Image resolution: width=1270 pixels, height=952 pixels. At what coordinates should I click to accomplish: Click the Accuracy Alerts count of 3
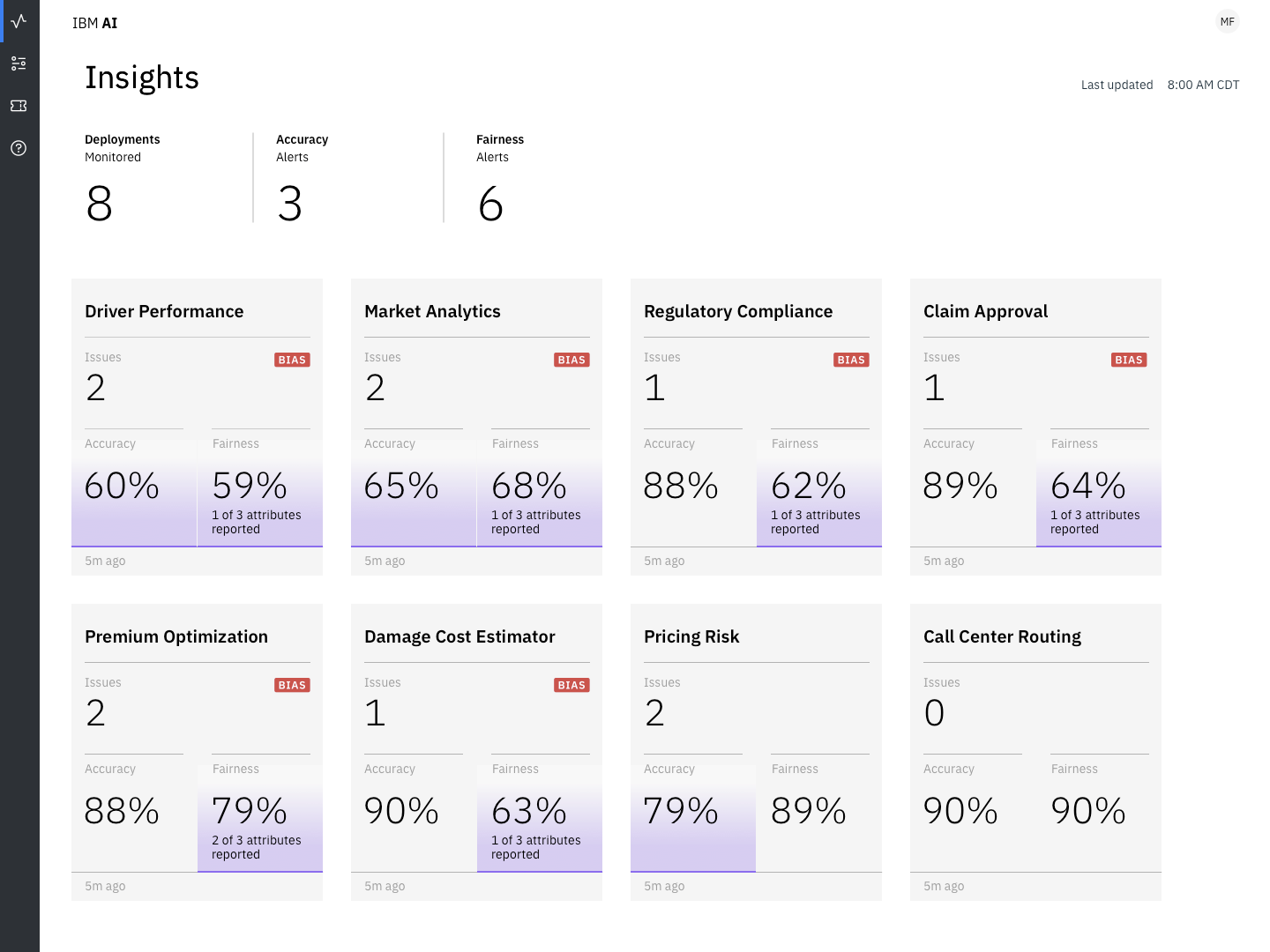(x=290, y=204)
